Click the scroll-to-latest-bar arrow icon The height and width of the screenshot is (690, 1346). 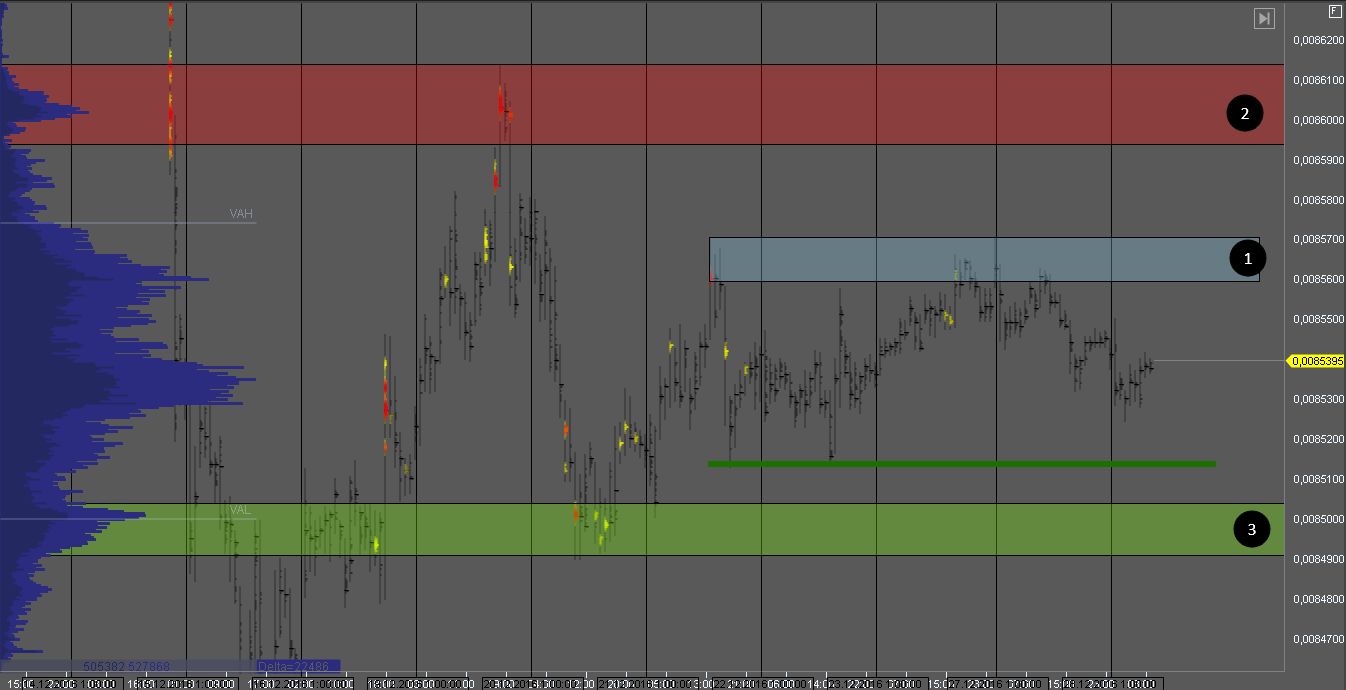[1264, 18]
